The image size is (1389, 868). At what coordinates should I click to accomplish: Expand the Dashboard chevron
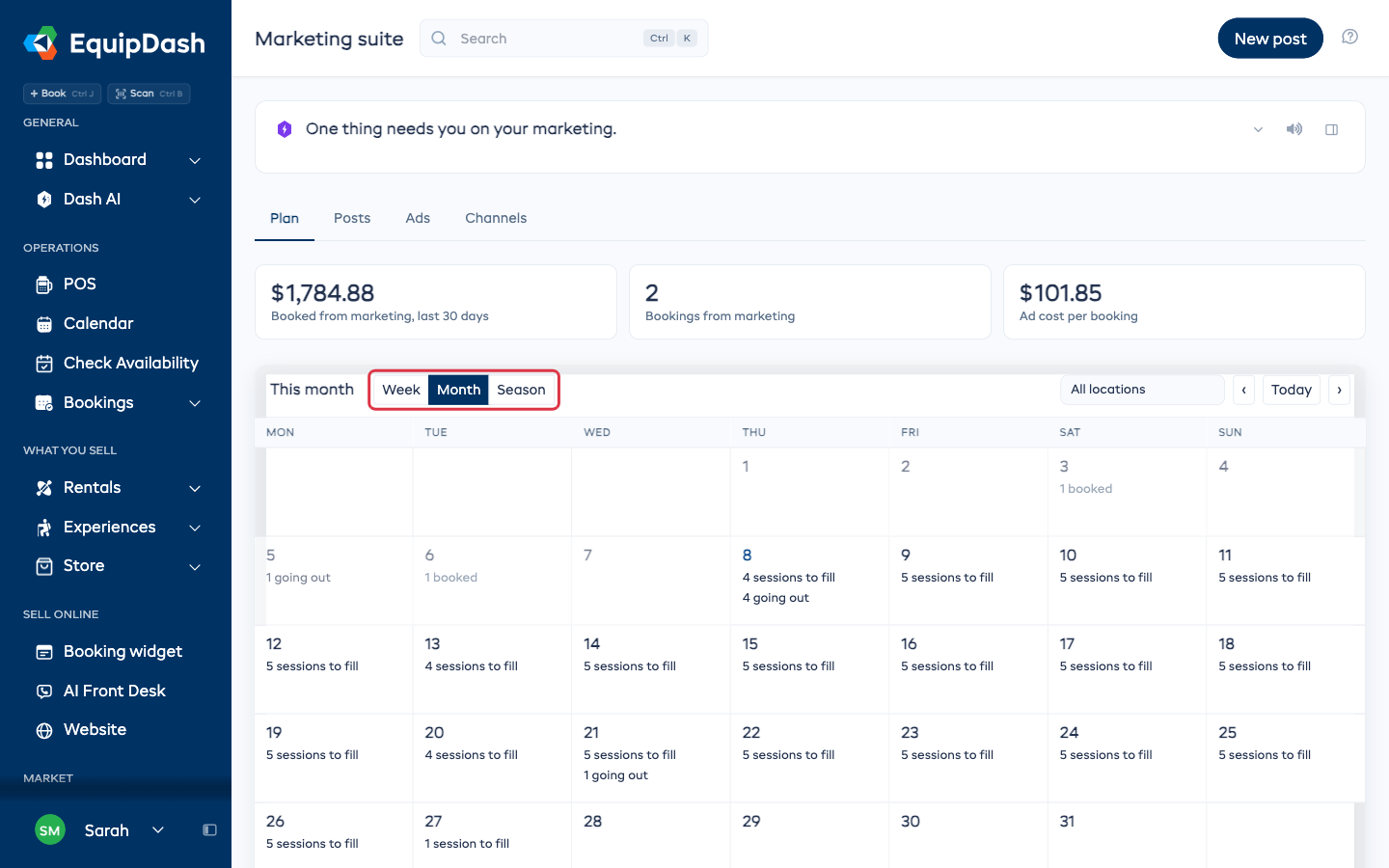195,161
